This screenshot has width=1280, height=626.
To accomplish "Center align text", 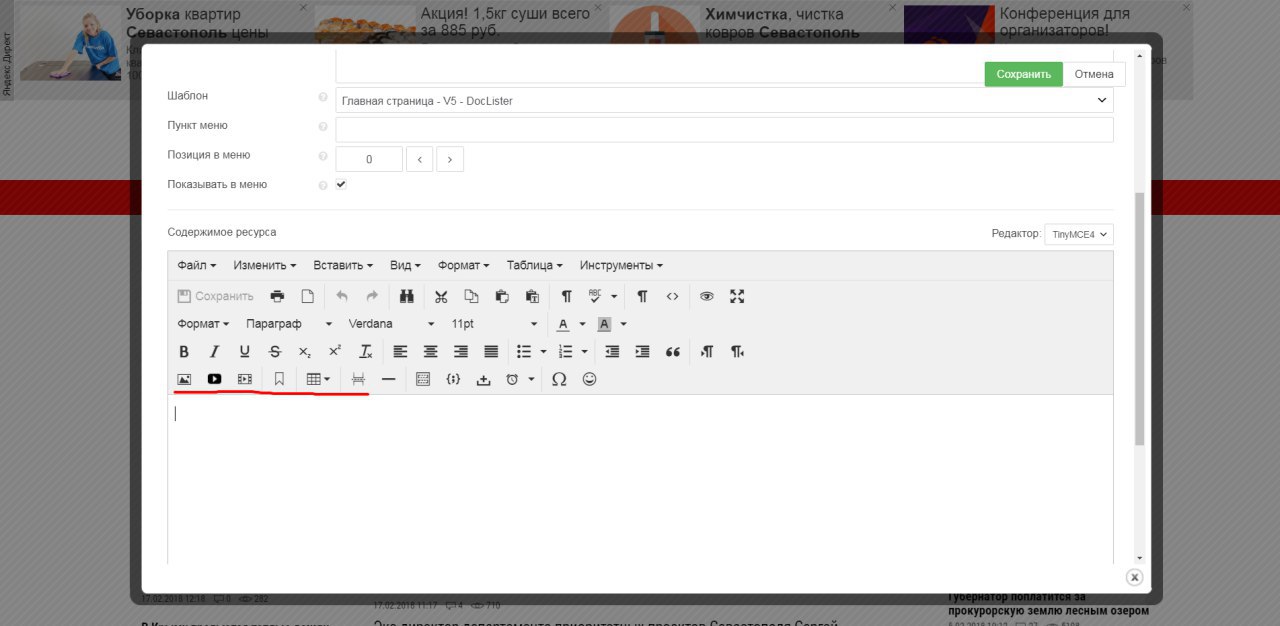I will point(430,351).
